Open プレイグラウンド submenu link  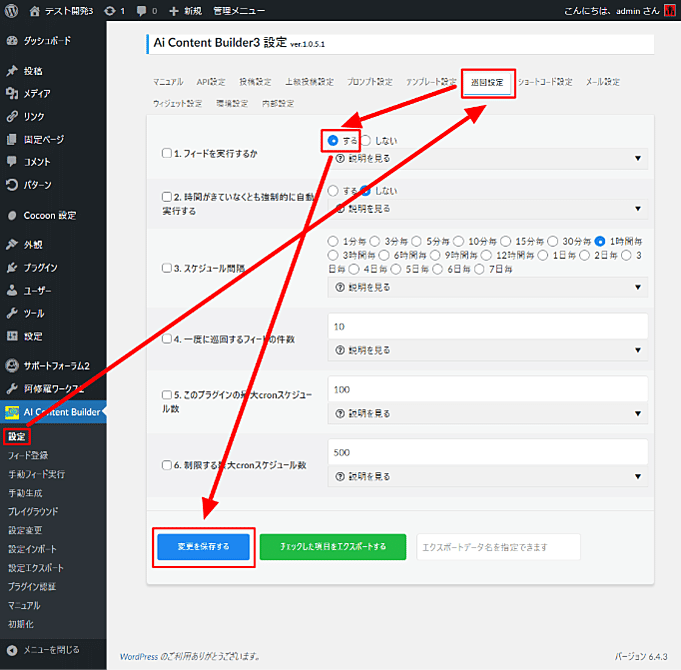click(33, 512)
